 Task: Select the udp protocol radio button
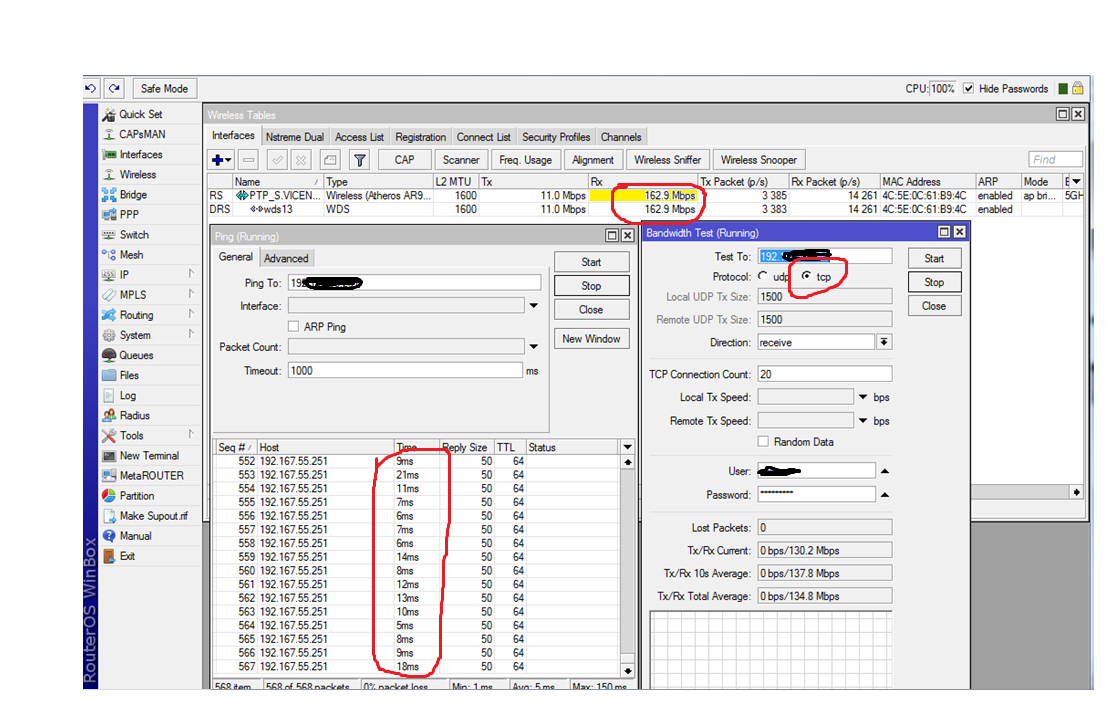(764, 277)
